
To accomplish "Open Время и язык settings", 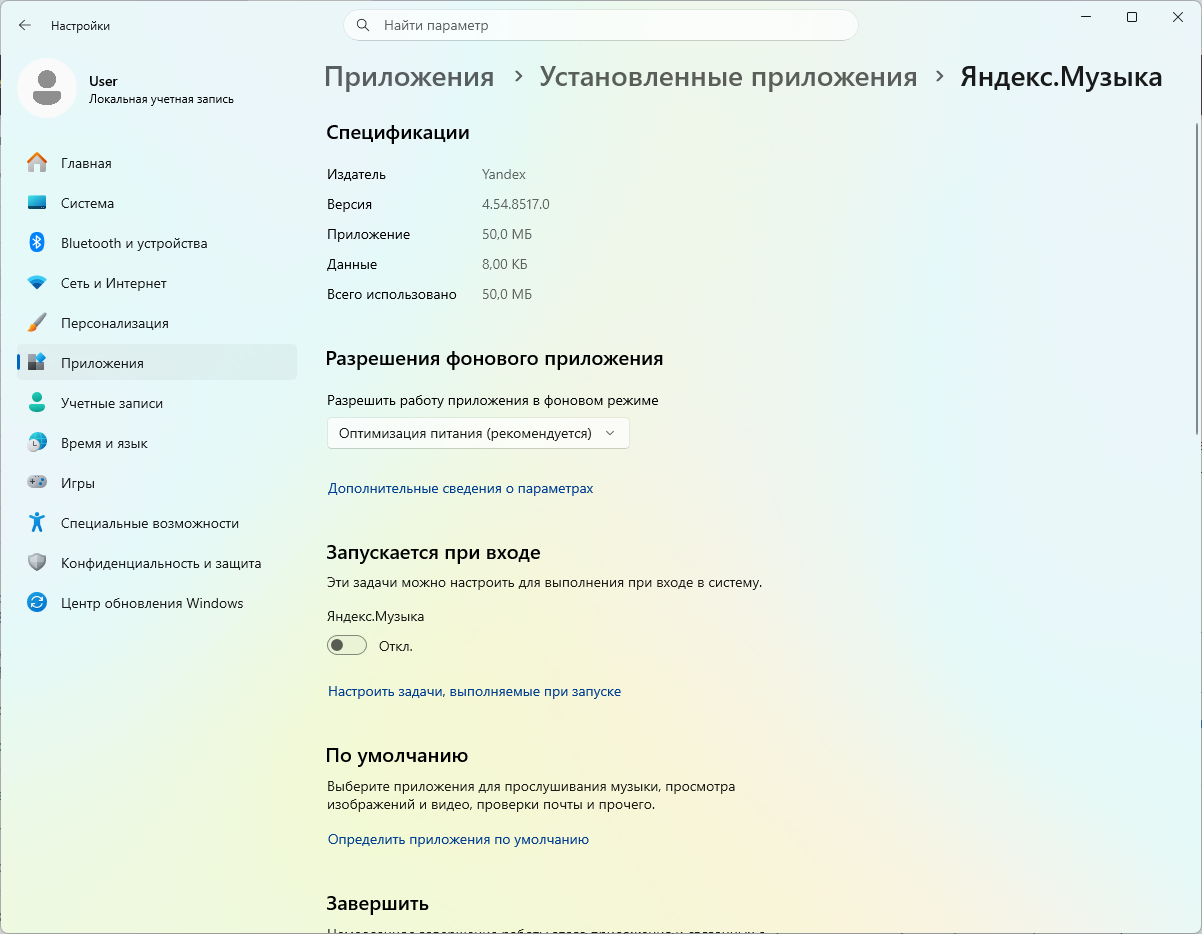I will tap(157, 443).
